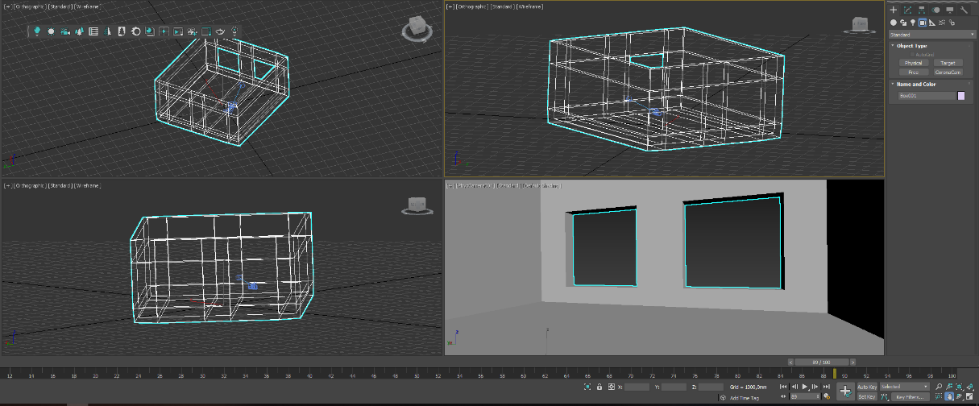The image size is (979, 406).
Task: Enable the AutoGrid checkbox
Action: (x=911, y=54)
